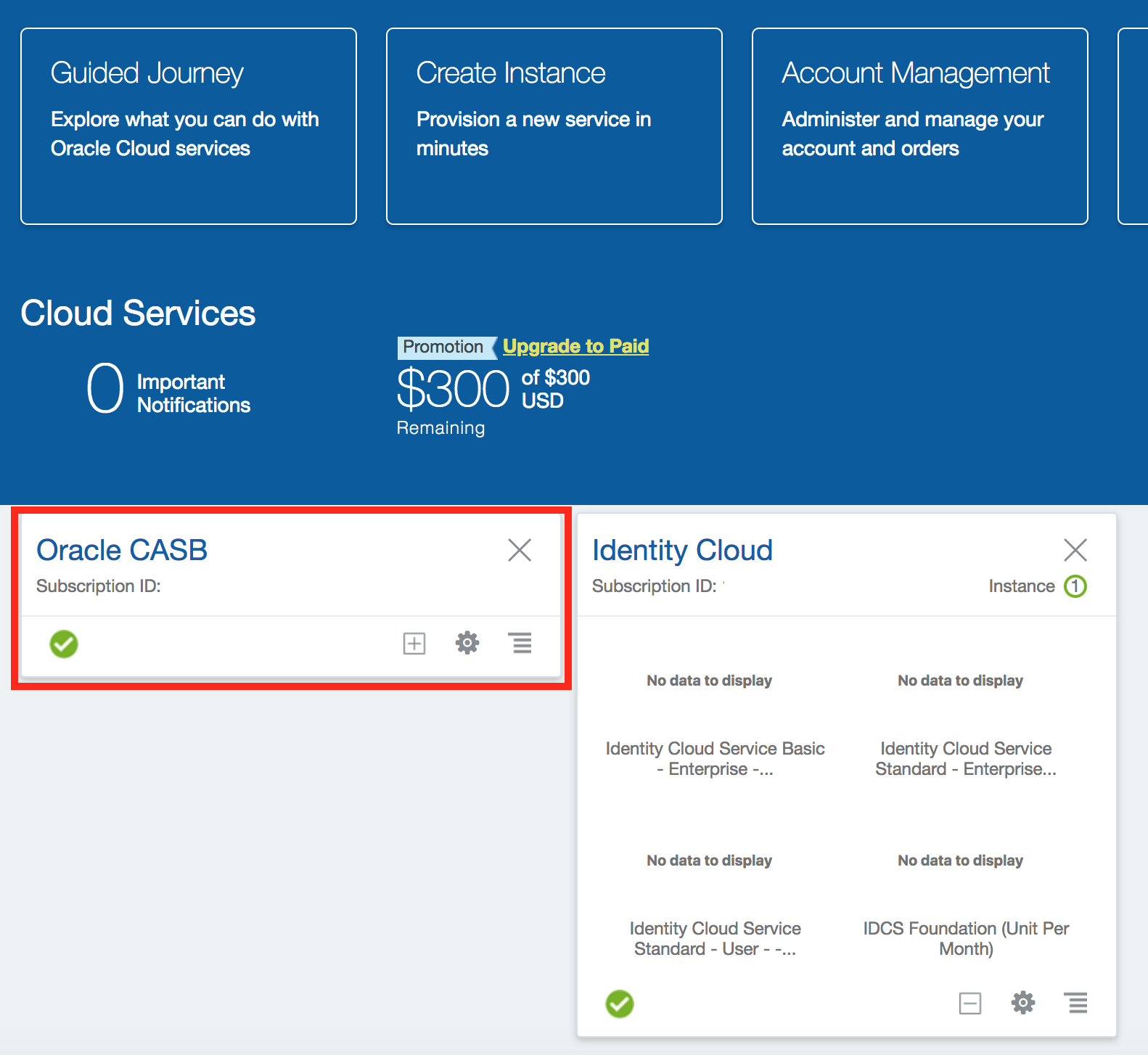Open the Guided Journey card

(x=189, y=126)
